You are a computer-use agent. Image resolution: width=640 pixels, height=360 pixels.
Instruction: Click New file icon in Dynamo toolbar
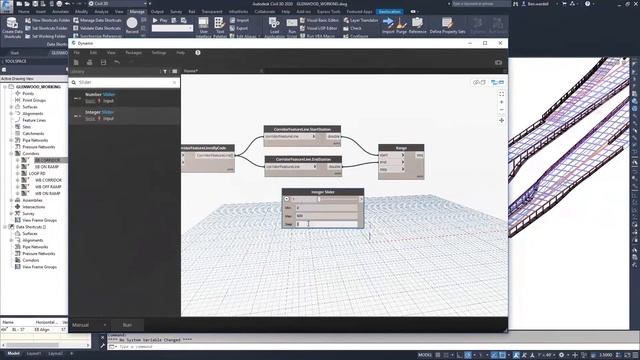(x=76, y=62)
